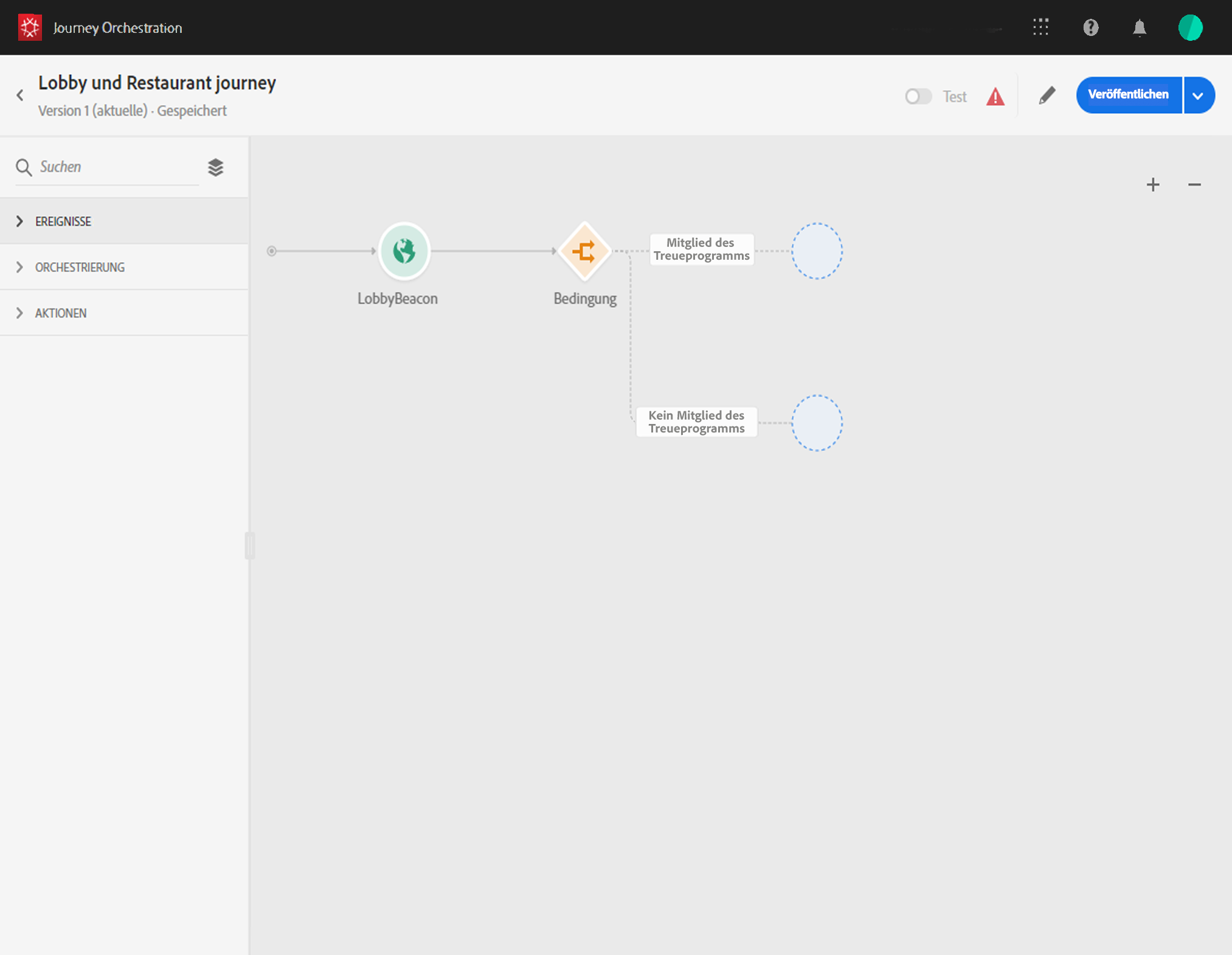Select placeholder after Mitglied des Treueprogramms
Viewport: 1232px width, 955px height.
(817, 251)
